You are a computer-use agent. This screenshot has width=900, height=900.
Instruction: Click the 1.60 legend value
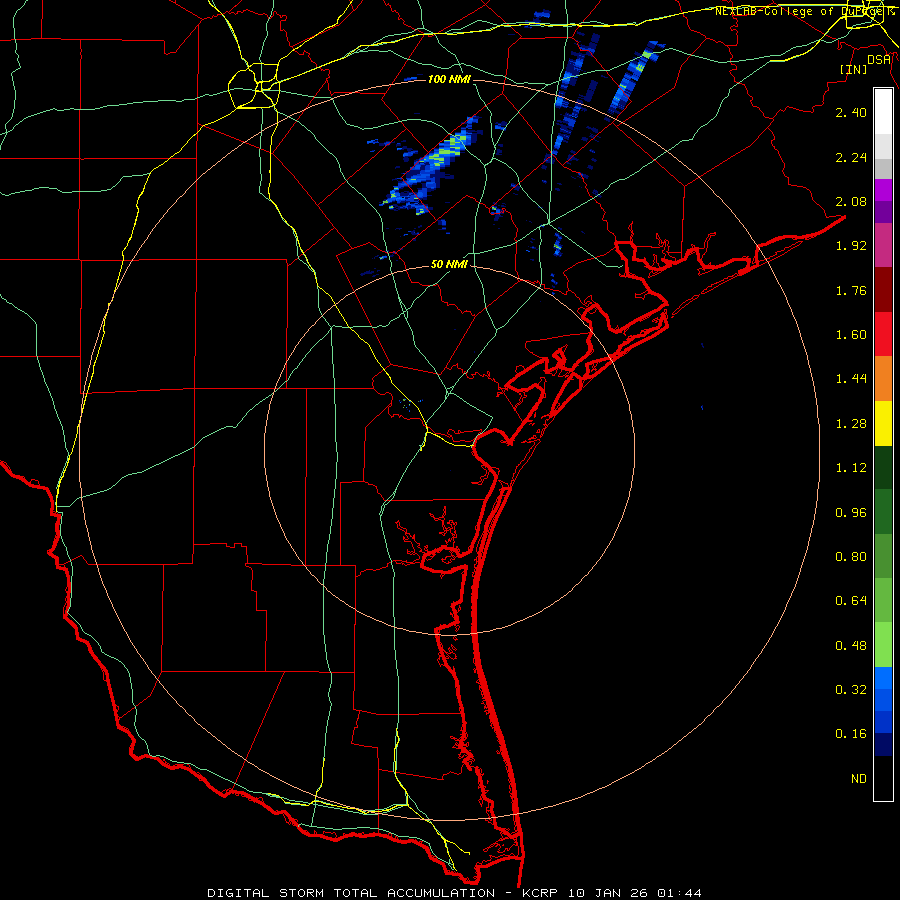pyautogui.click(x=851, y=335)
